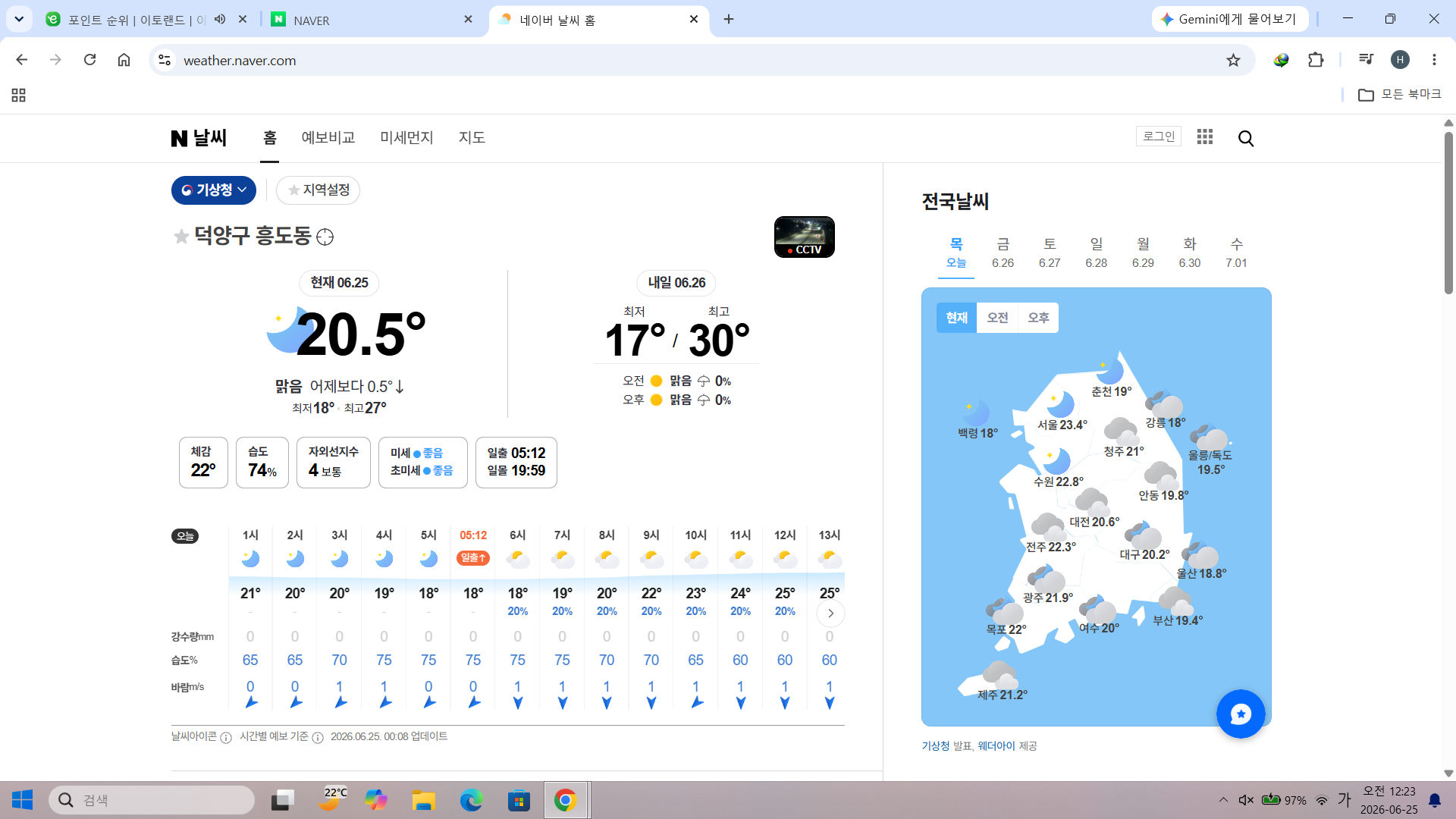Image resolution: width=1456 pixels, height=819 pixels.
Task: Open the floating chat bubble button
Action: point(1241,714)
